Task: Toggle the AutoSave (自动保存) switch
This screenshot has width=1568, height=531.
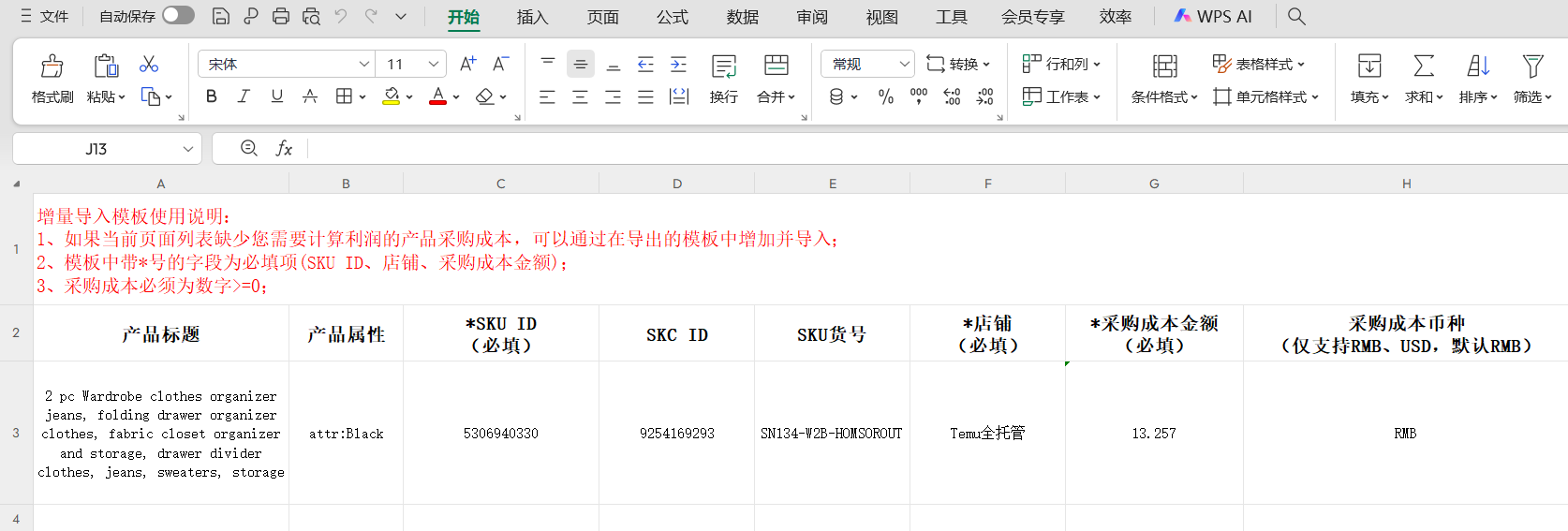Action: [177, 16]
